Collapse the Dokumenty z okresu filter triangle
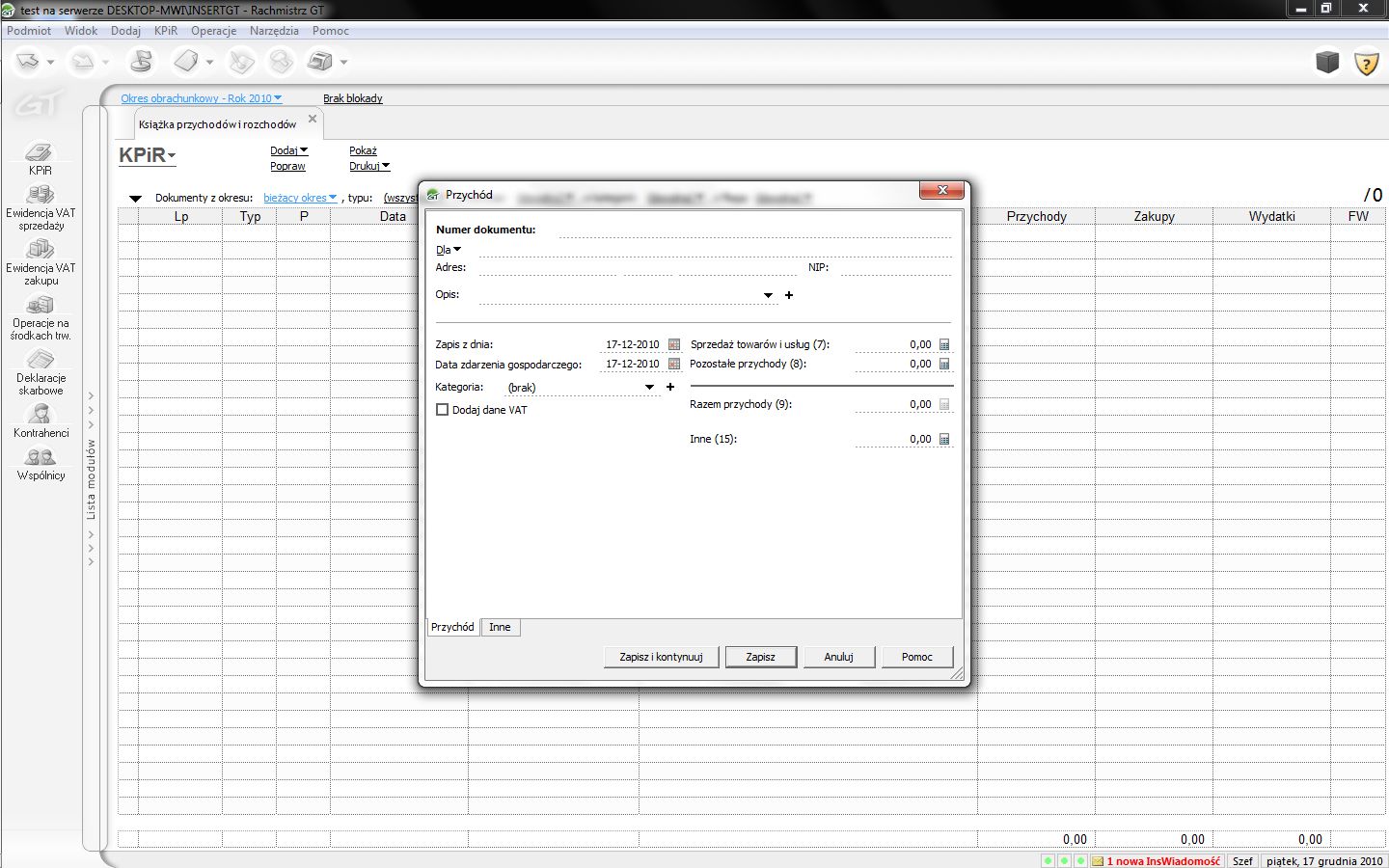The height and width of the screenshot is (868, 1389). pyautogui.click(x=136, y=199)
